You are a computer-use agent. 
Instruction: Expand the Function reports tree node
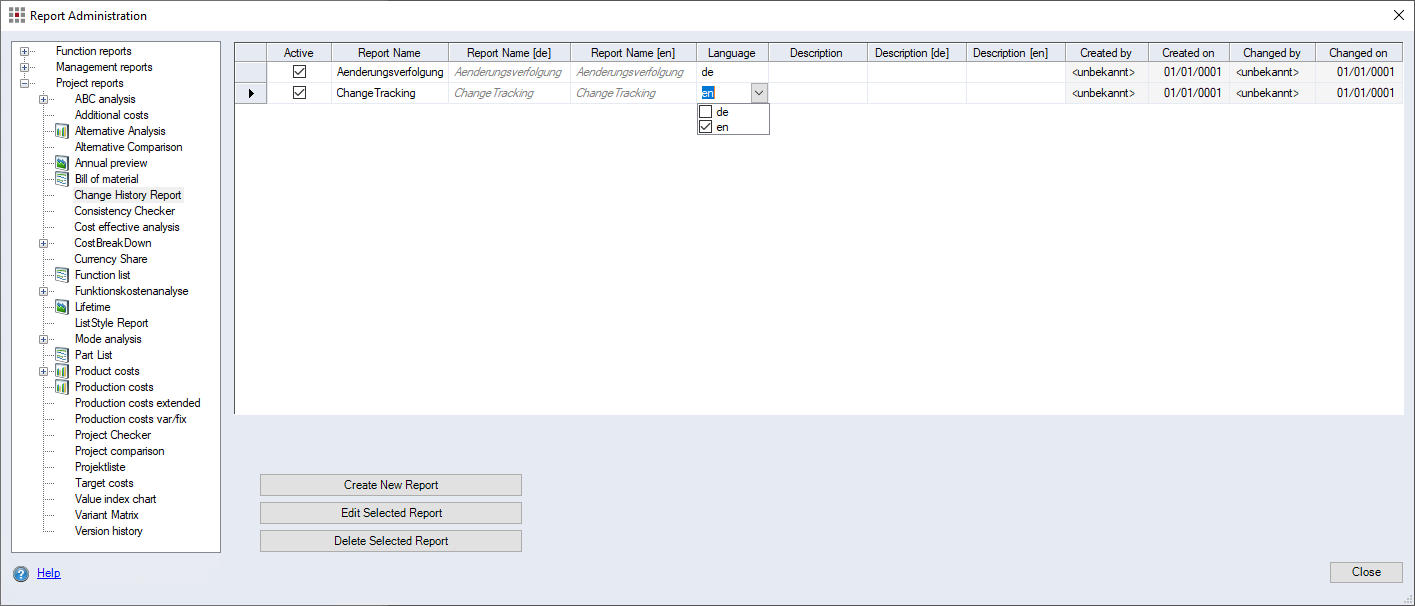tap(24, 51)
